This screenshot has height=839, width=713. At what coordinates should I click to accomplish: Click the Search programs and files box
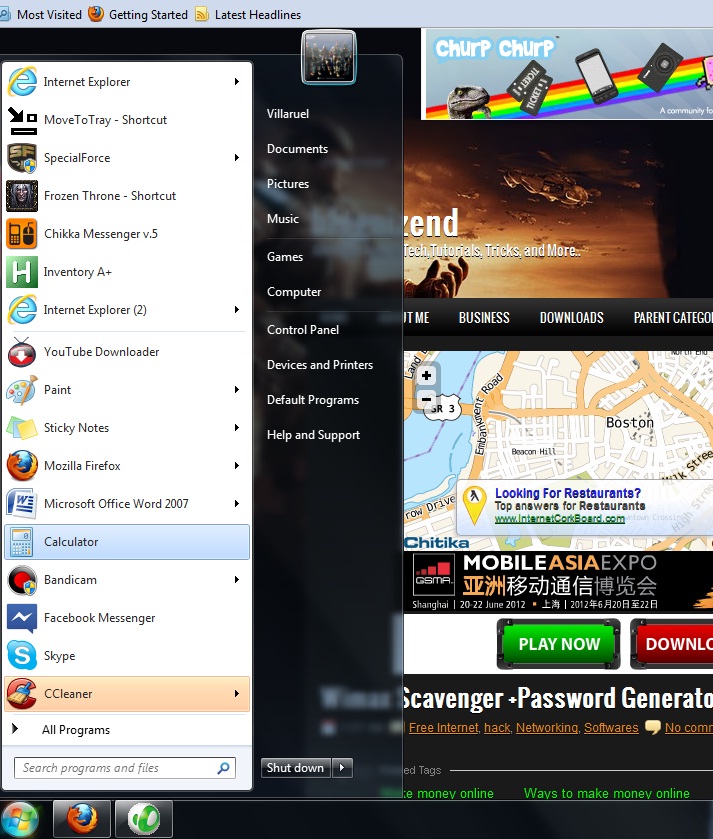125,768
